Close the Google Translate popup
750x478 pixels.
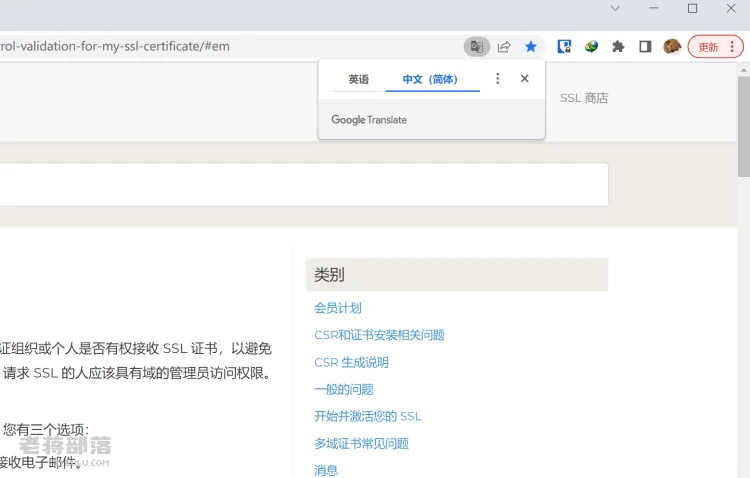(524, 78)
